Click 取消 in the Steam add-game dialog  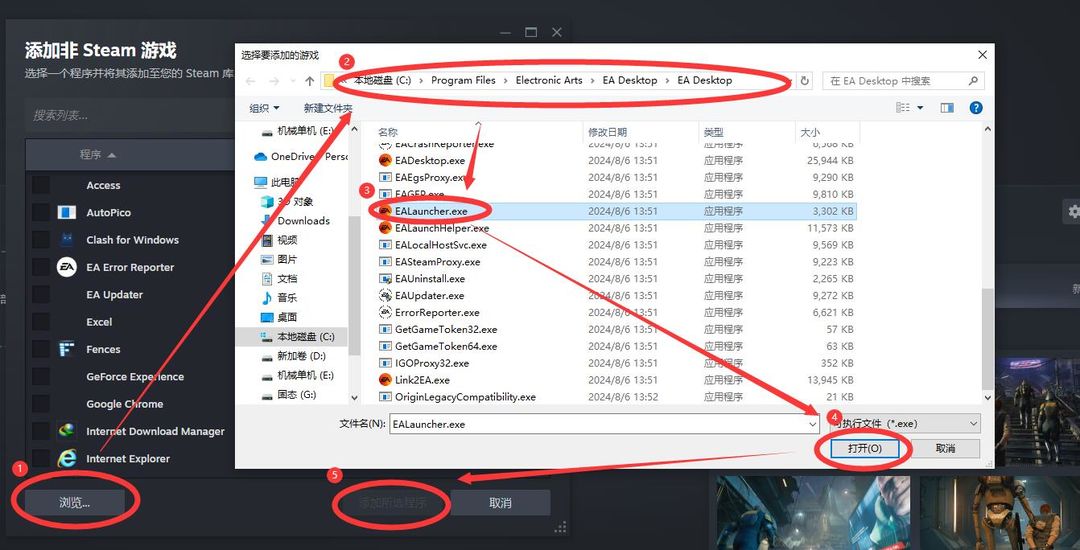(x=500, y=503)
